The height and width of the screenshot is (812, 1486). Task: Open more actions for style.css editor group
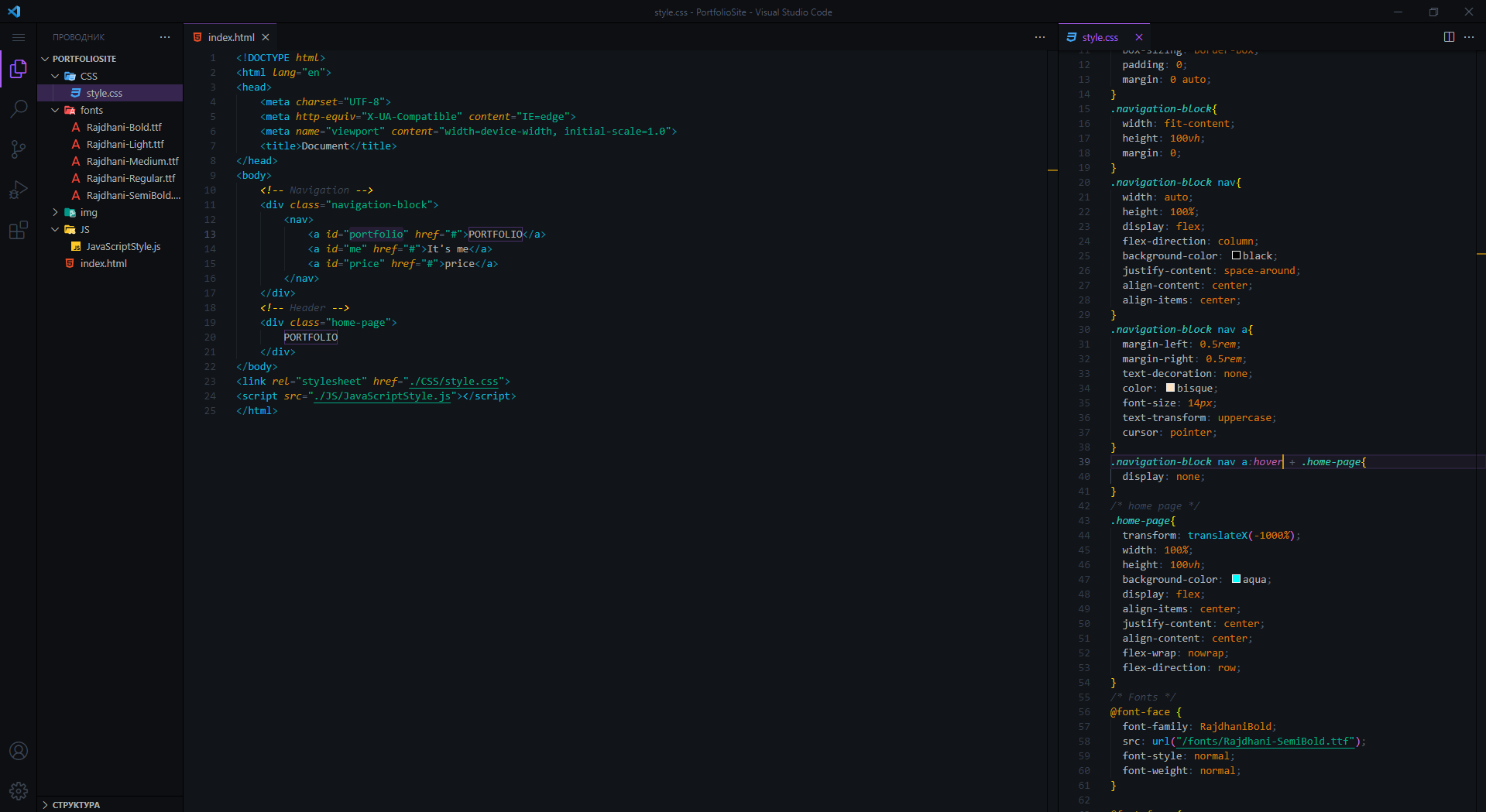[x=1469, y=37]
